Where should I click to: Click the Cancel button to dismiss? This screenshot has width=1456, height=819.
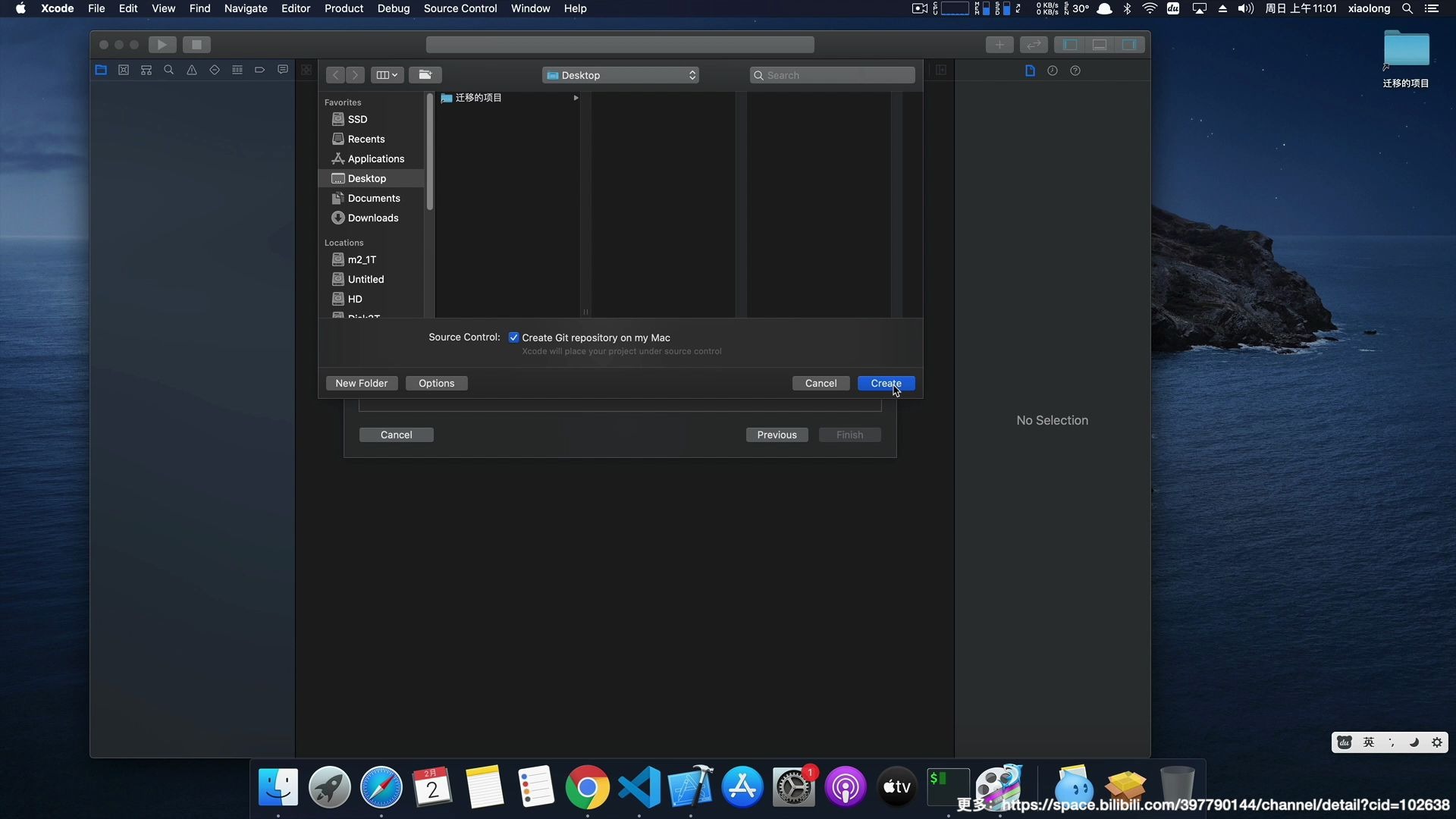coord(821,383)
